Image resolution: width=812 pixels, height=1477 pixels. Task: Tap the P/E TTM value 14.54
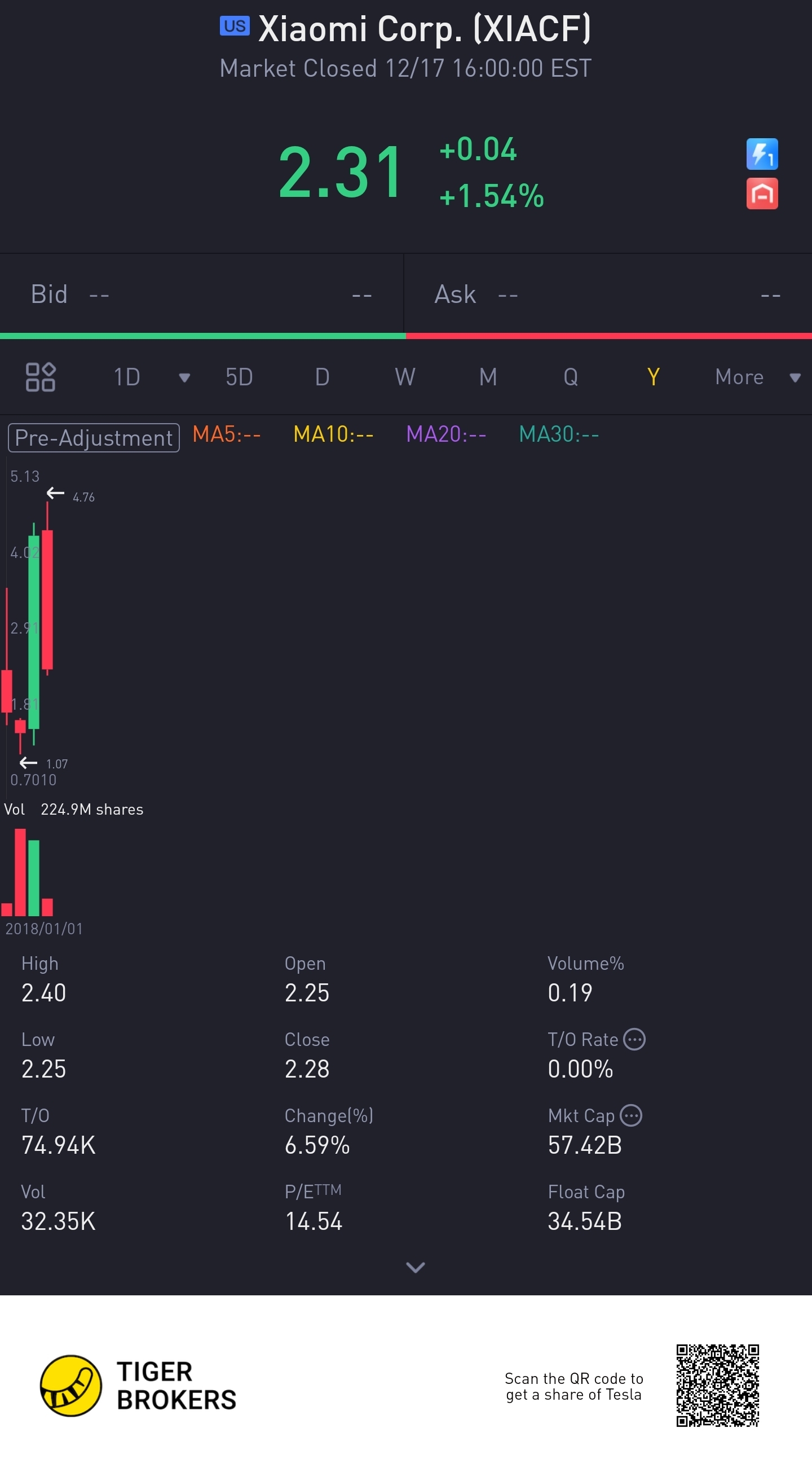coord(314,1221)
